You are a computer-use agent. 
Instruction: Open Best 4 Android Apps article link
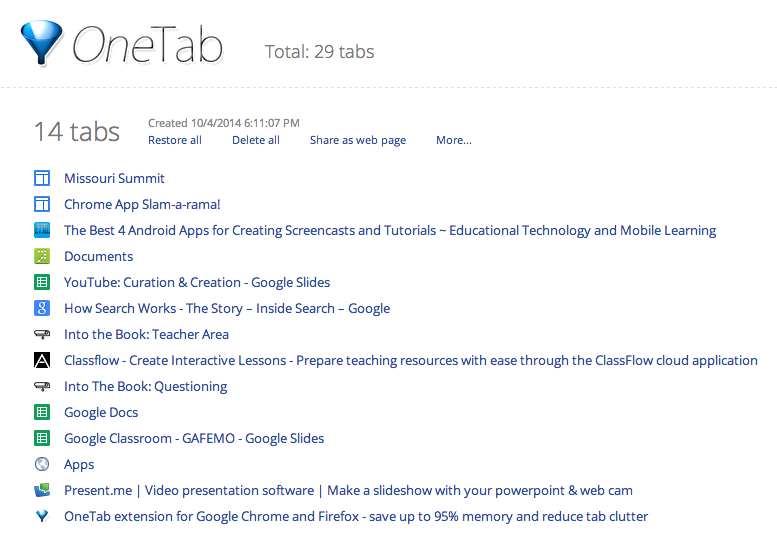click(390, 230)
